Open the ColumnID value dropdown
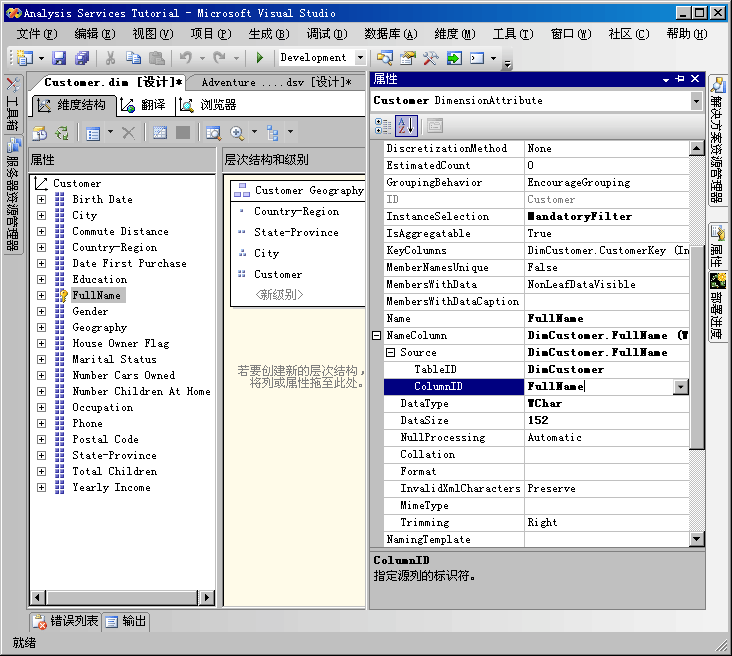This screenshot has height=656, width=732. (681, 387)
